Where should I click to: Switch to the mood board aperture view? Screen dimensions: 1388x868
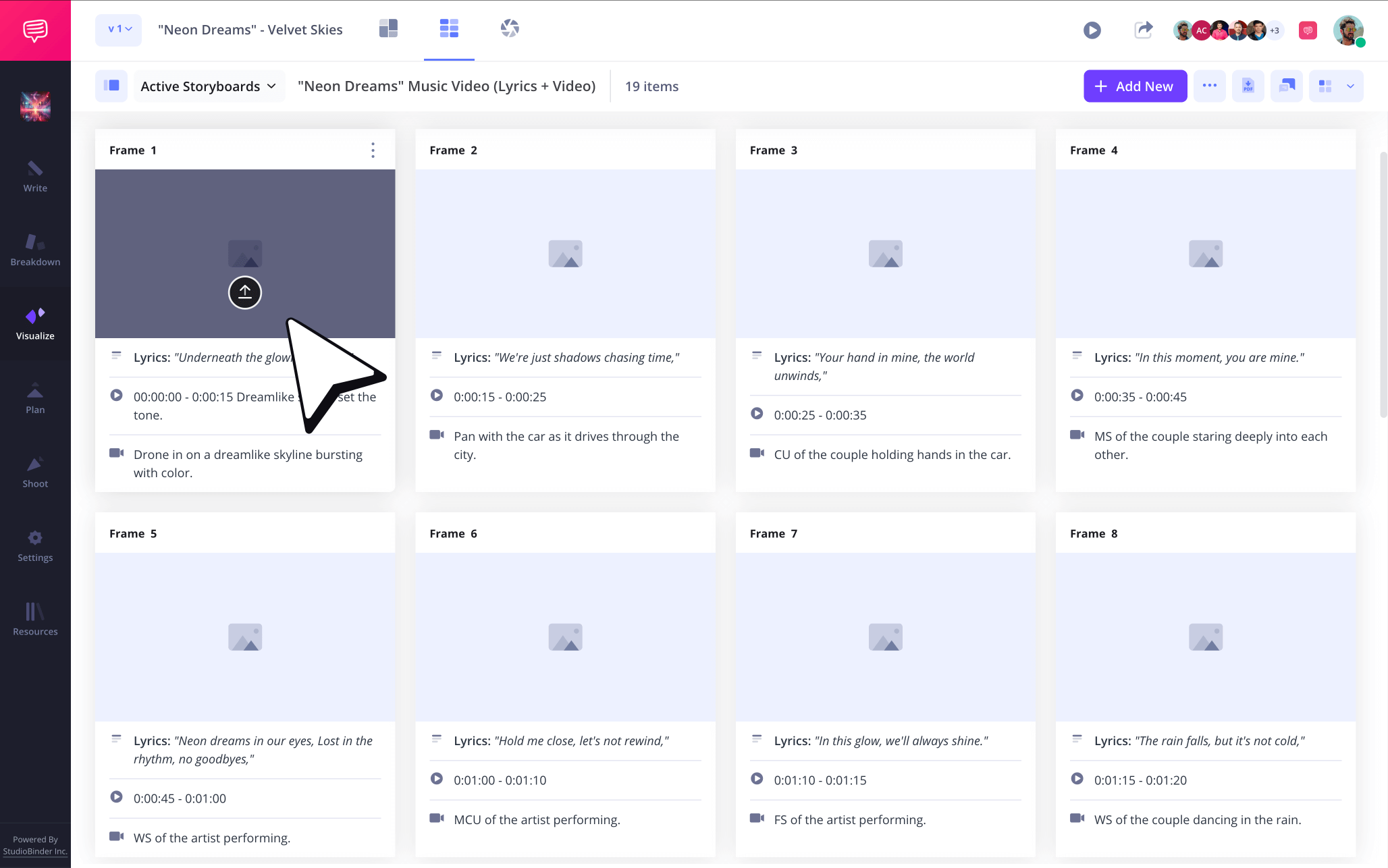point(510,28)
